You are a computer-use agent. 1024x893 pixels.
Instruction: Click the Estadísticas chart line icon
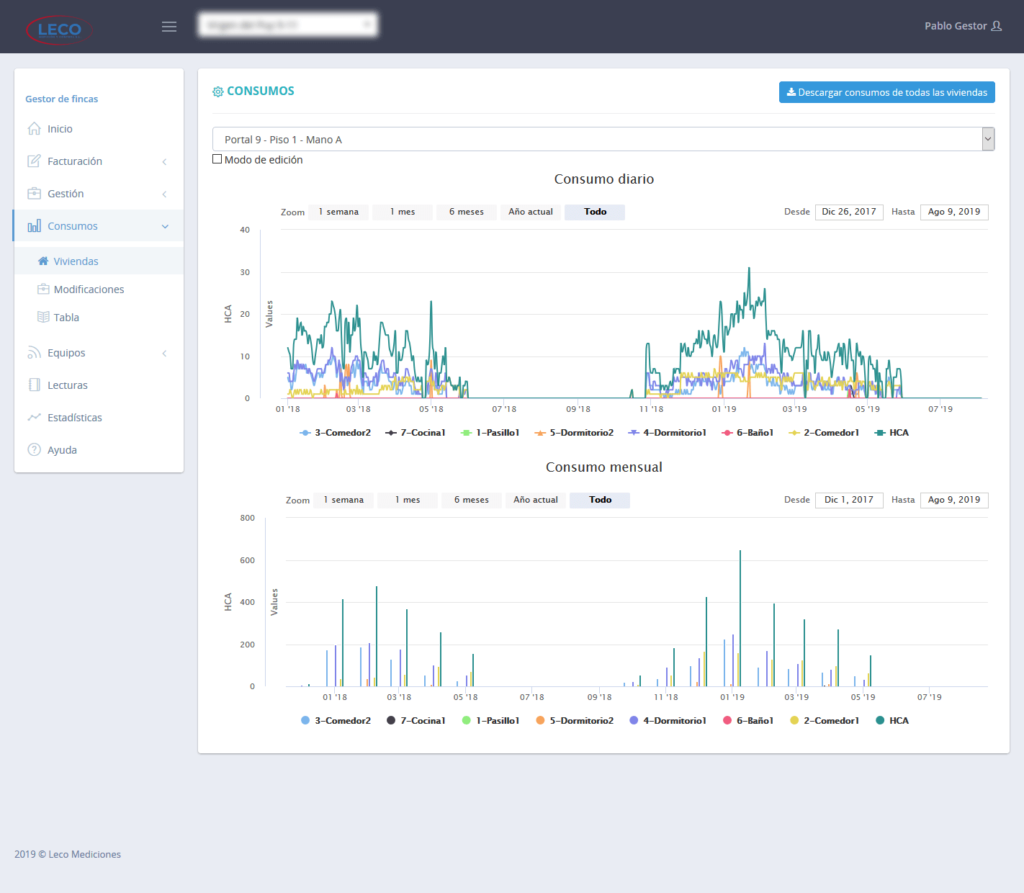click(34, 417)
